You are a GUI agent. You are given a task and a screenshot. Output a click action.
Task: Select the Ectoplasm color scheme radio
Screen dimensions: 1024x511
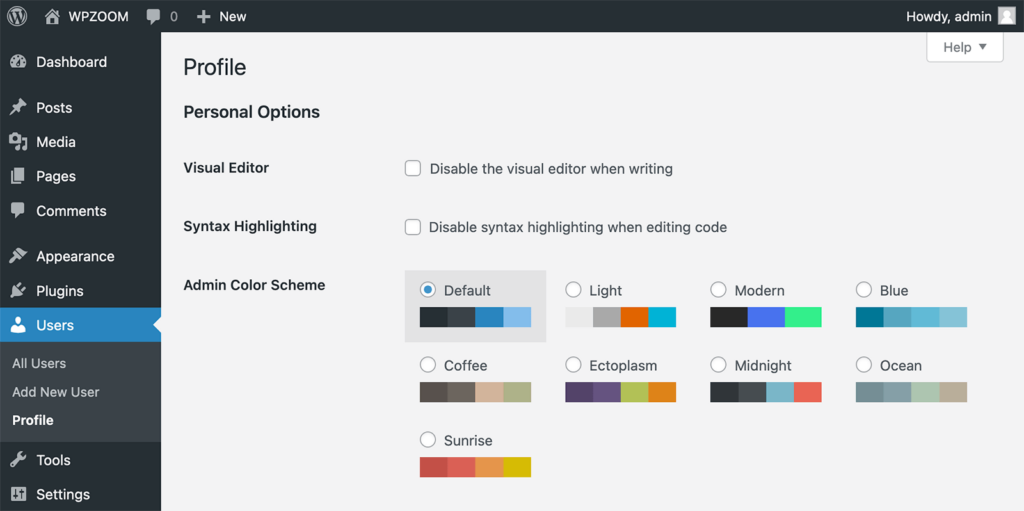click(573, 365)
